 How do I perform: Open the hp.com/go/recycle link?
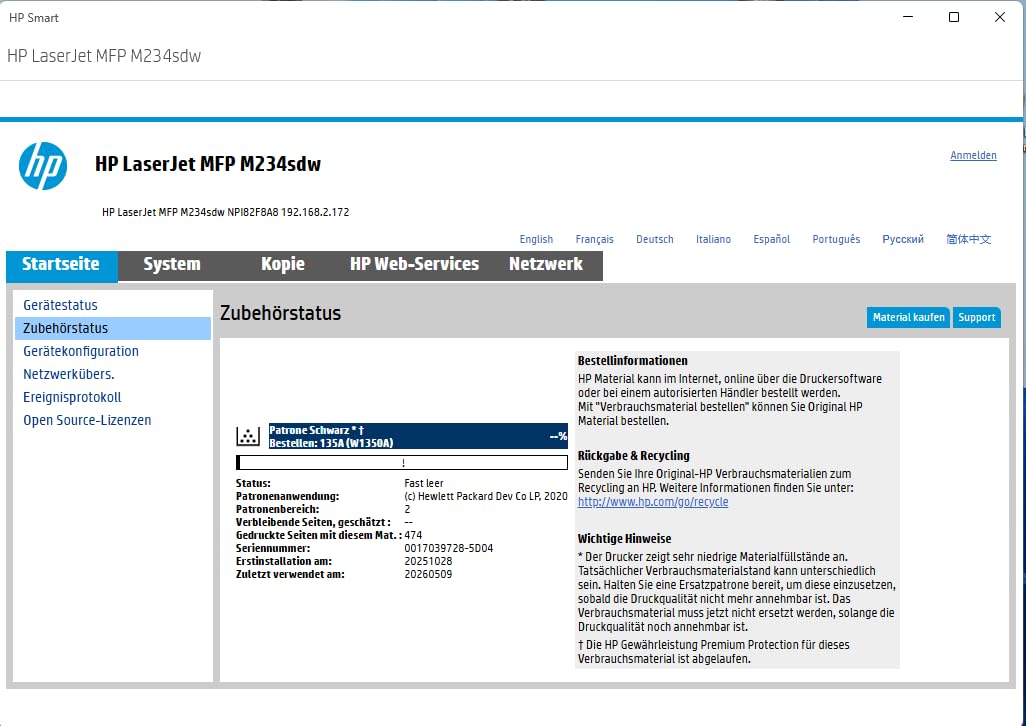652,502
